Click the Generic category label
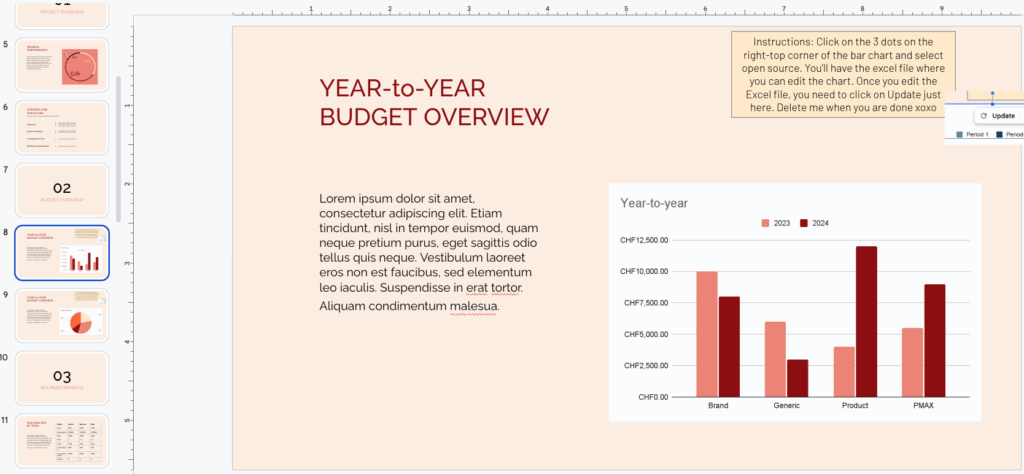This screenshot has width=1024, height=474. 786,405
